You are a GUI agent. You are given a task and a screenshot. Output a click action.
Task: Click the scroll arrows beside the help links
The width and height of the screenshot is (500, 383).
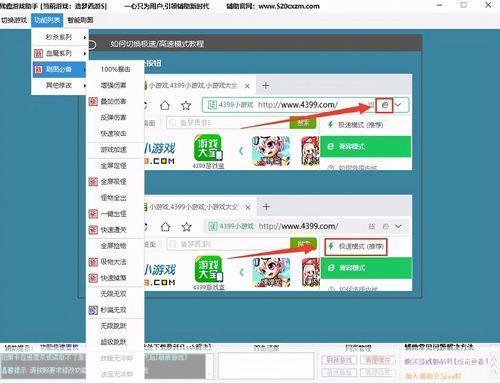click(495, 366)
